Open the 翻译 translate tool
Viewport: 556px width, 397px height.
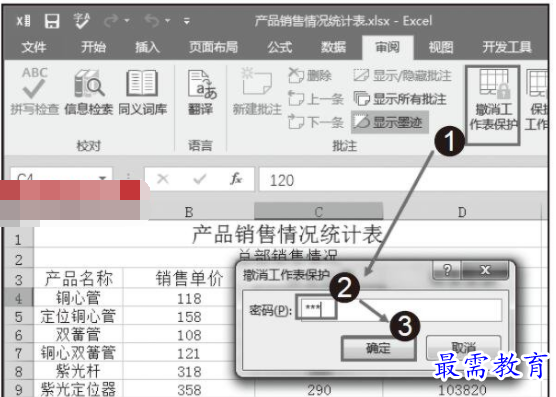201,92
